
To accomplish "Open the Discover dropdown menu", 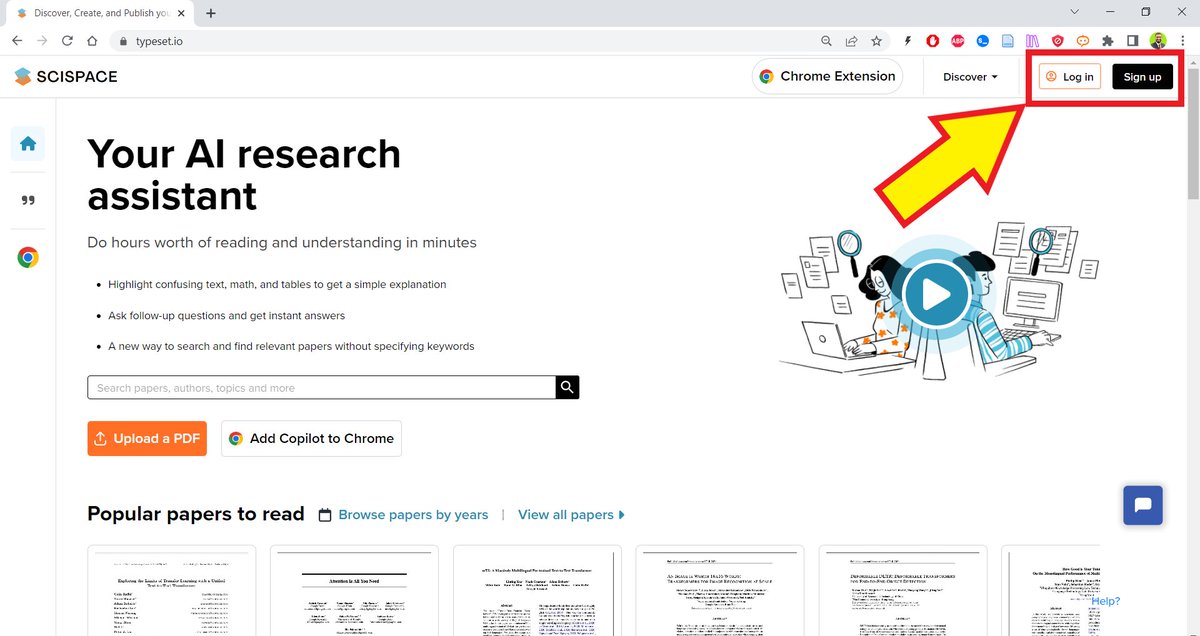I will pos(969,76).
